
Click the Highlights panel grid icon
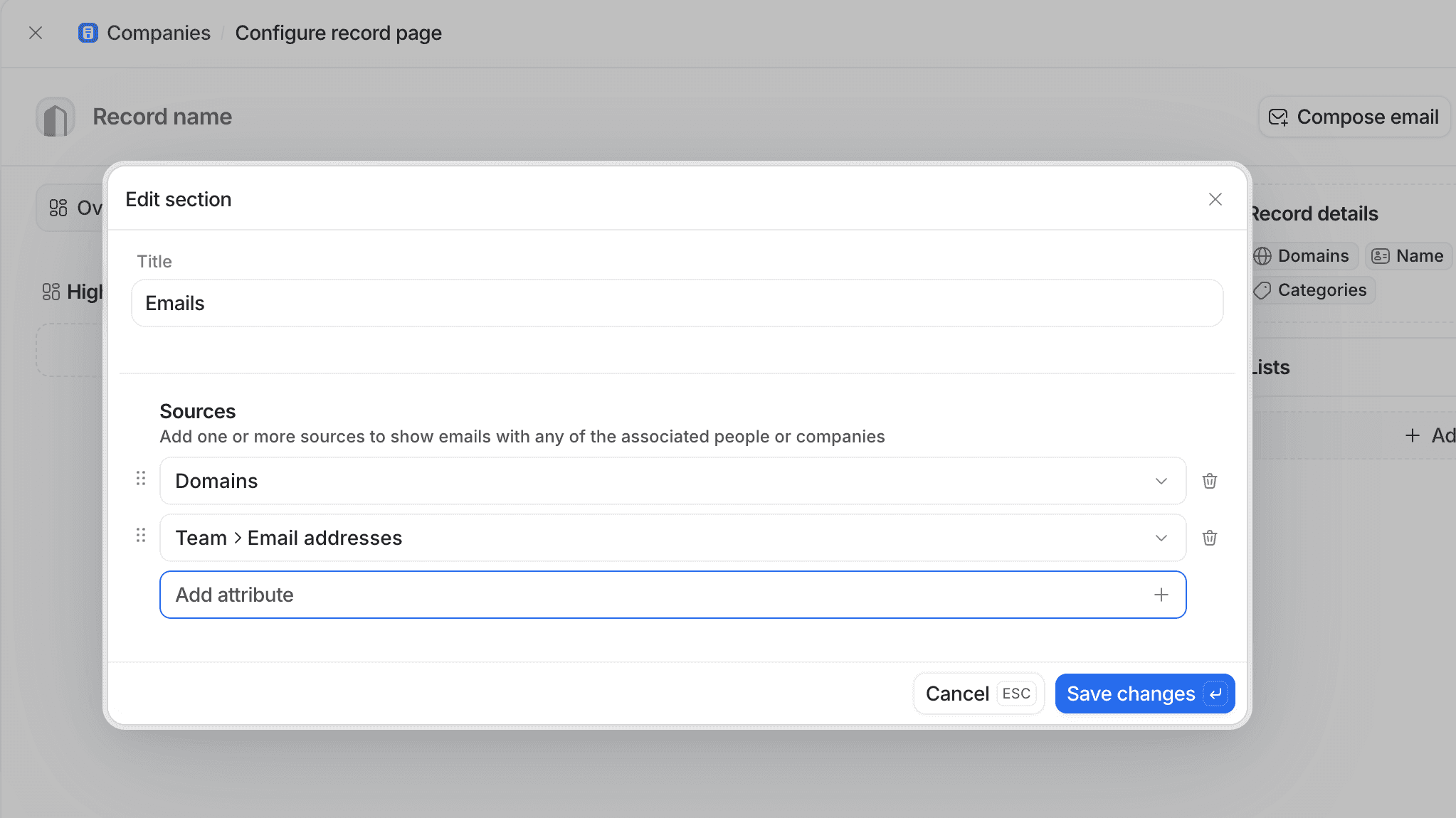[51, 291]
